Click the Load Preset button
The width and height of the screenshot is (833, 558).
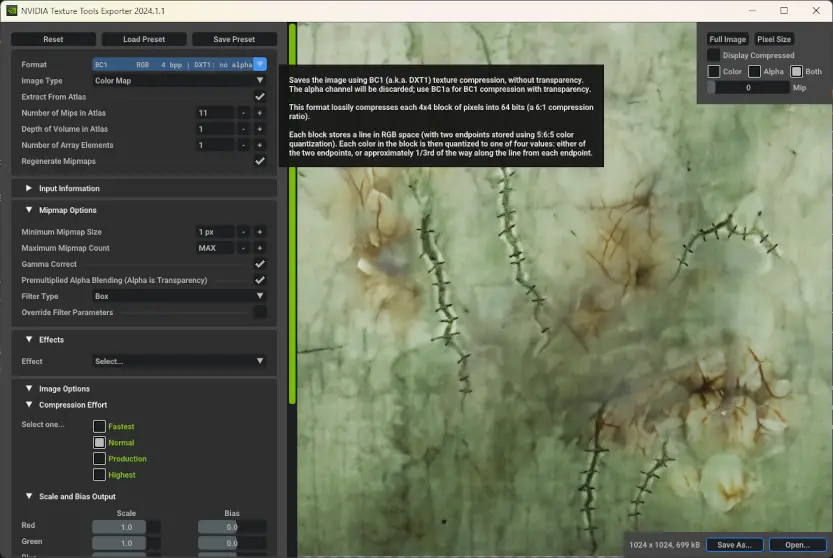(144, 39)
